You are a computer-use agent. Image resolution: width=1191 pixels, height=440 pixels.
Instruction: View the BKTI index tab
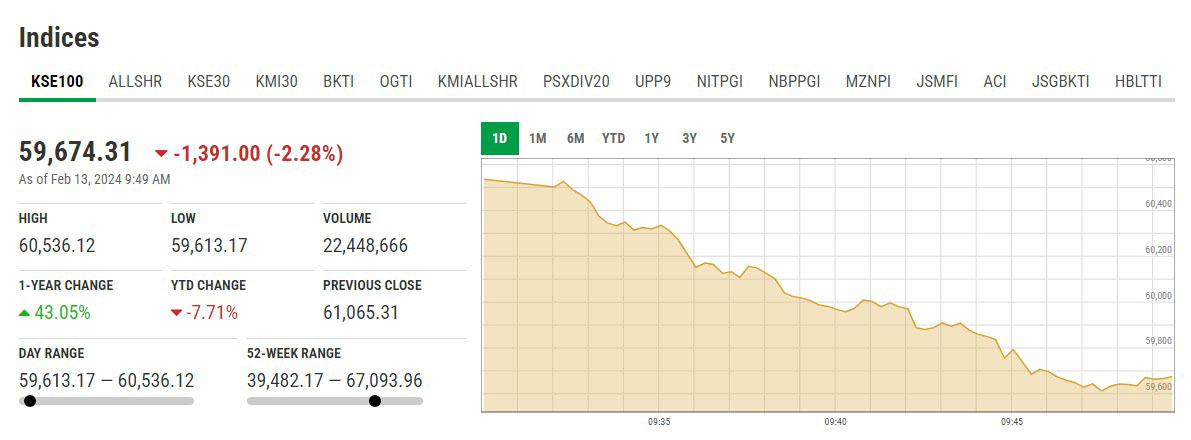click(338, 81)
